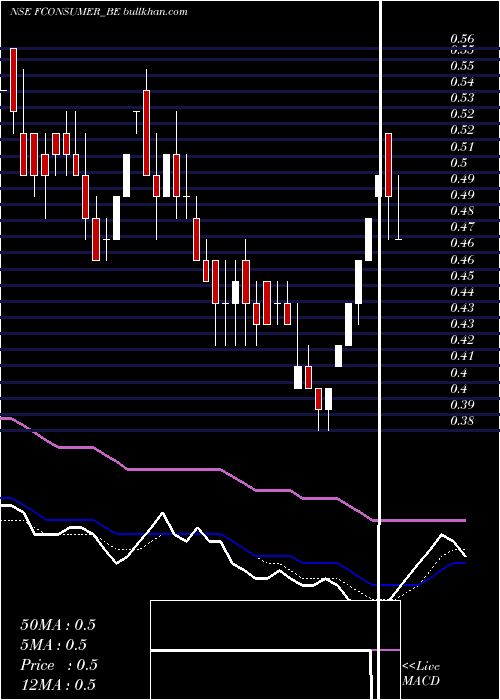Click the NSE FCONSUMER_BE bullkhan.com chart title

coord(99,12)
